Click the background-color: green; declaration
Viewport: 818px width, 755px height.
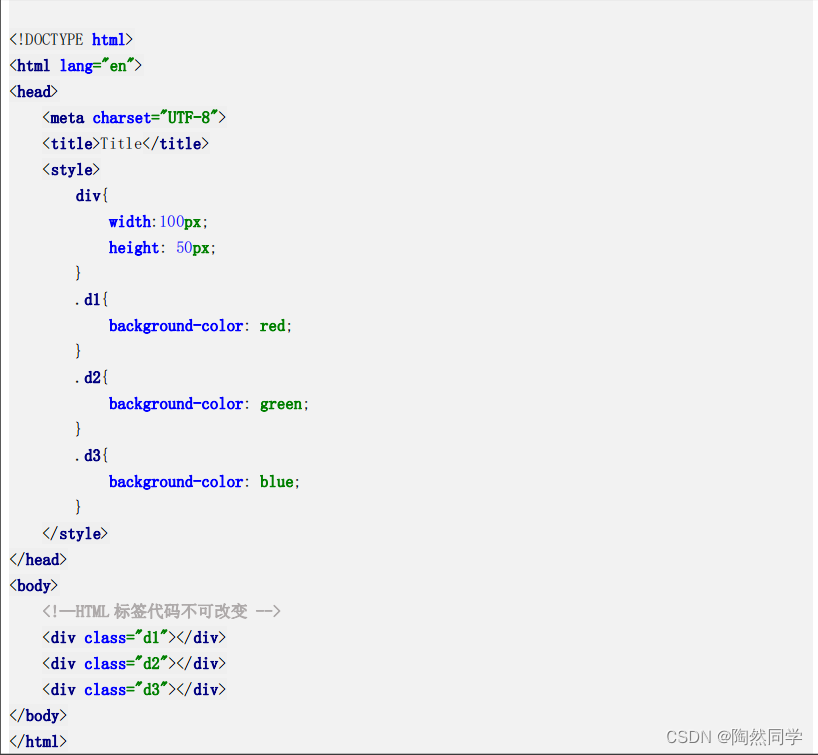(x=209, y=404)
